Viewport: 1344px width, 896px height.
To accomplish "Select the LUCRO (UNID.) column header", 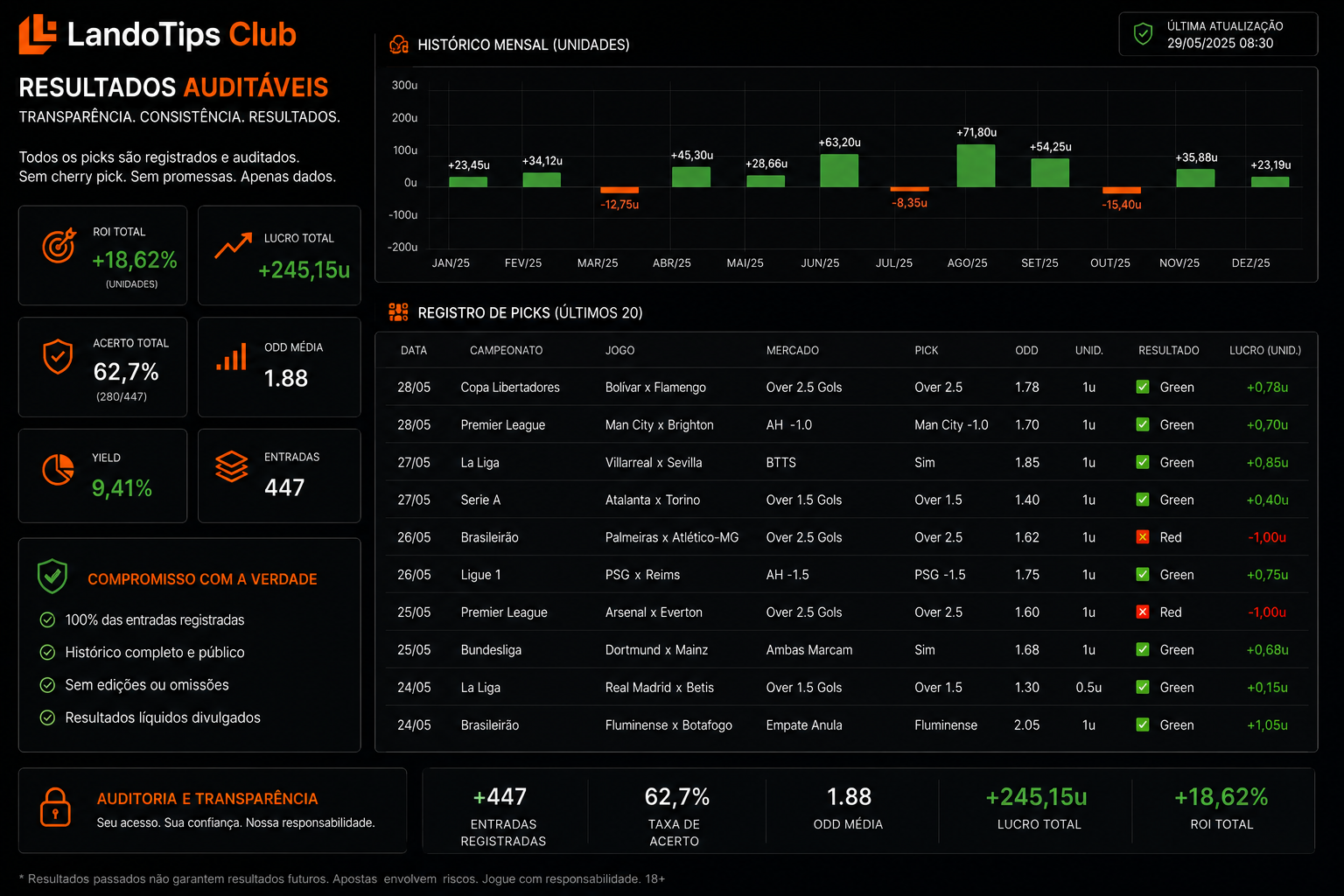I will coord(1265,350).
